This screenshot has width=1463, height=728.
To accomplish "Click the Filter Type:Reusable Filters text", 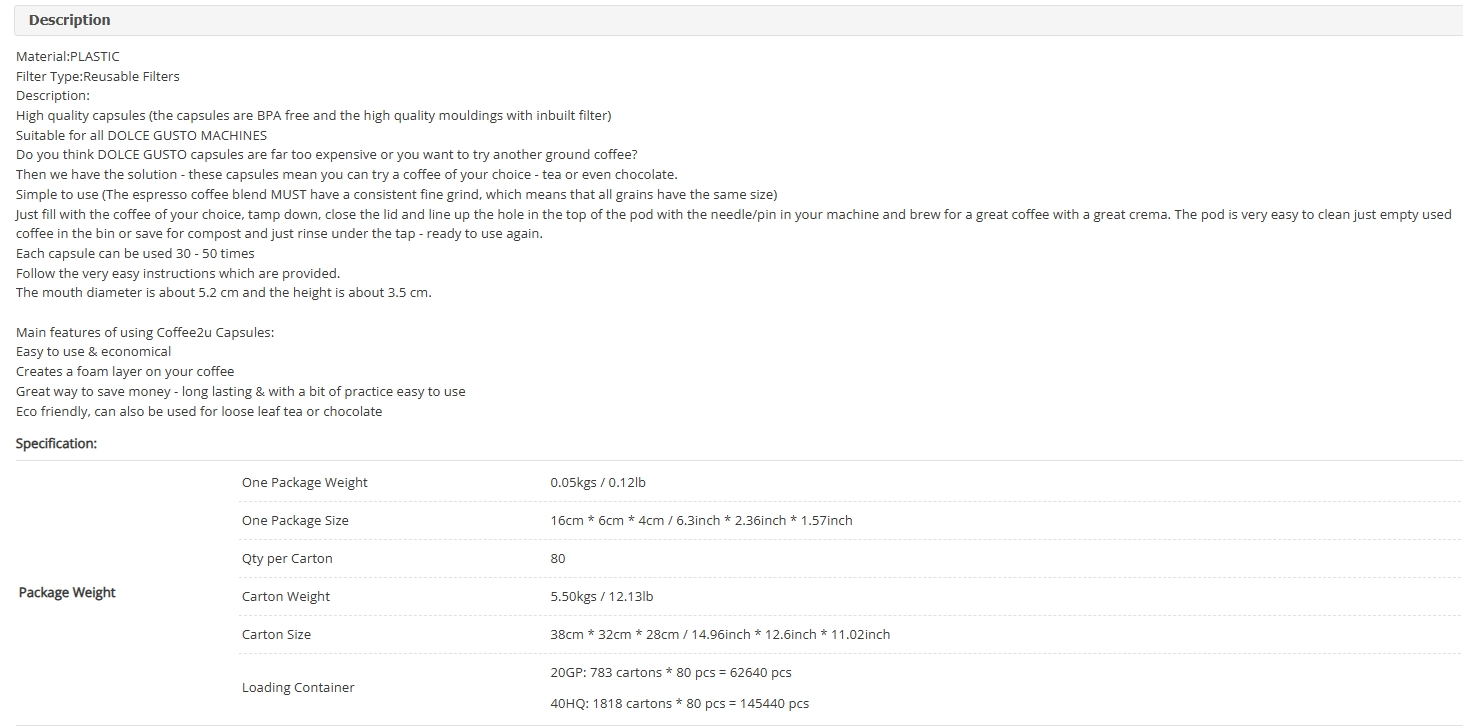I will coord(98,76).
